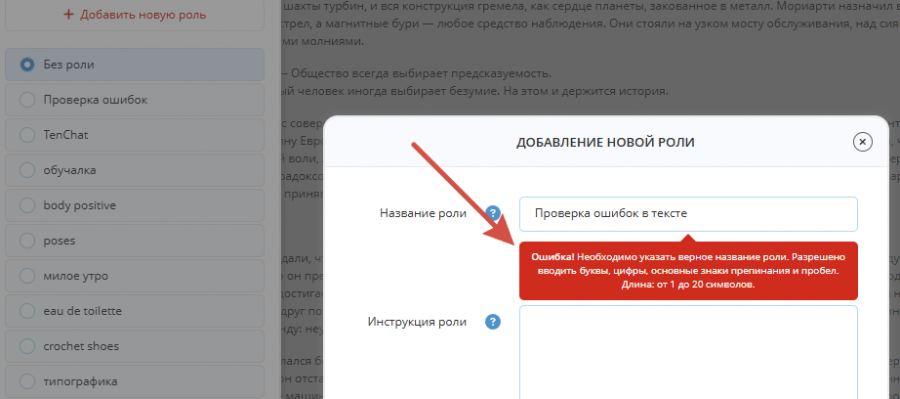
Task: Choose the crochet shoes role
Action: pyautogui.click(x=135, y=346)
